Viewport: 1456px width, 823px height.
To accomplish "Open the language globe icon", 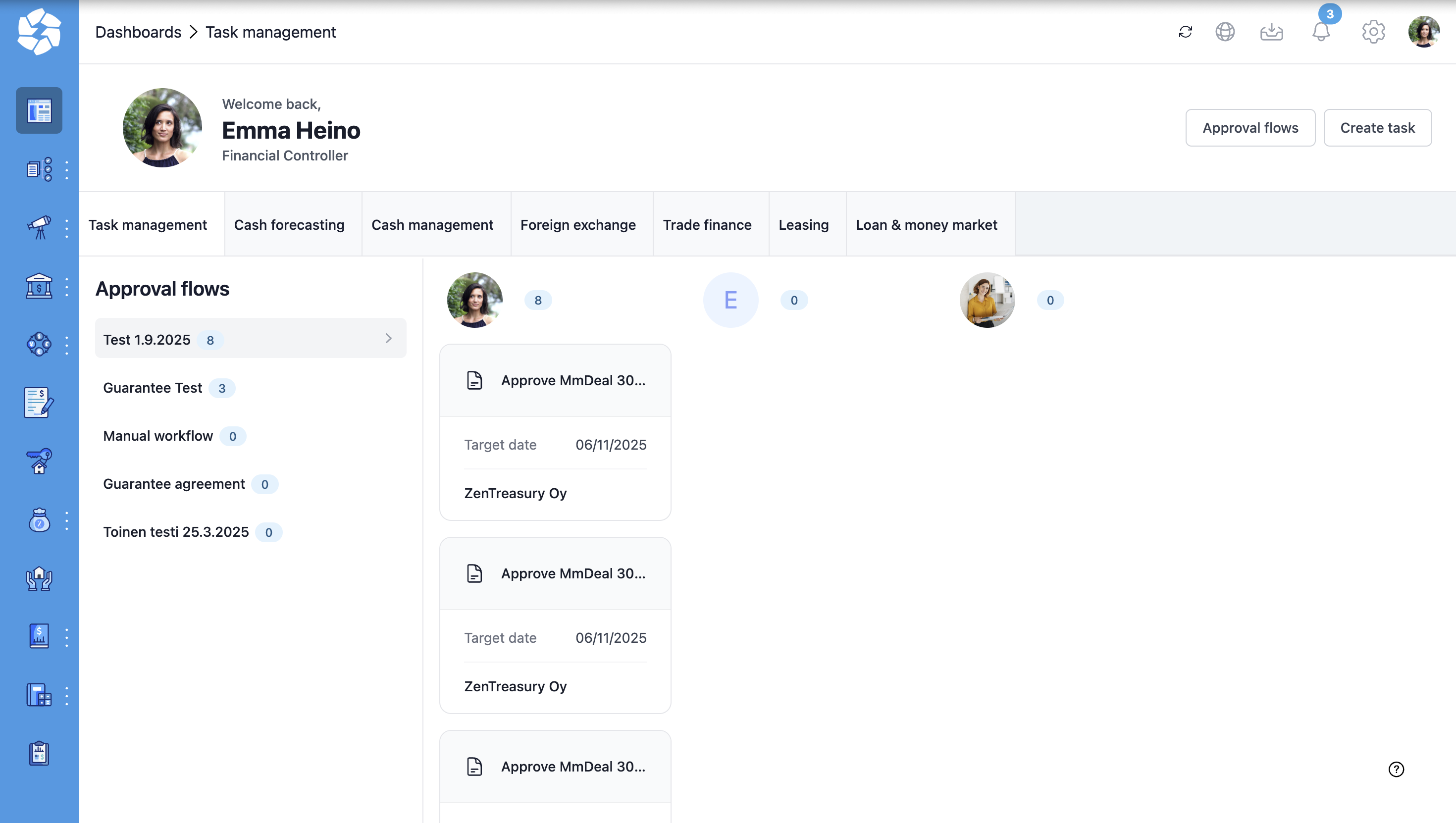I will [1225, 32].
